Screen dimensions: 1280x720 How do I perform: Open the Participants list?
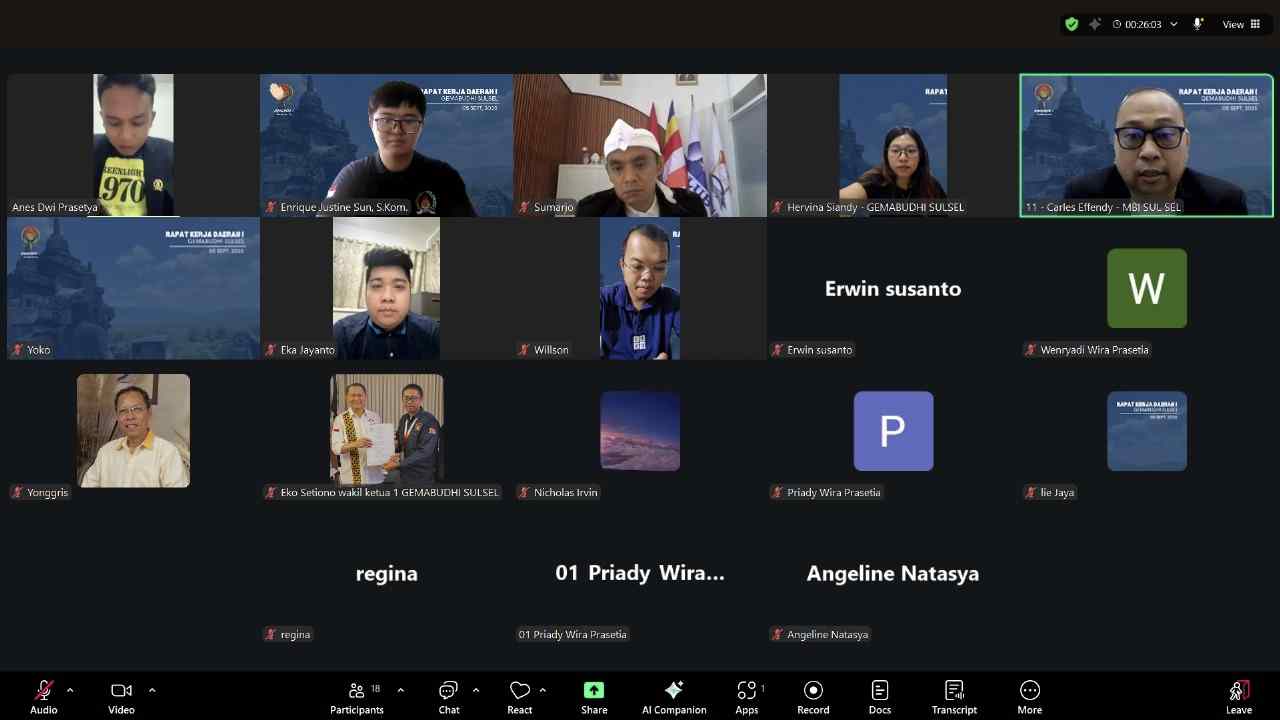357,697
